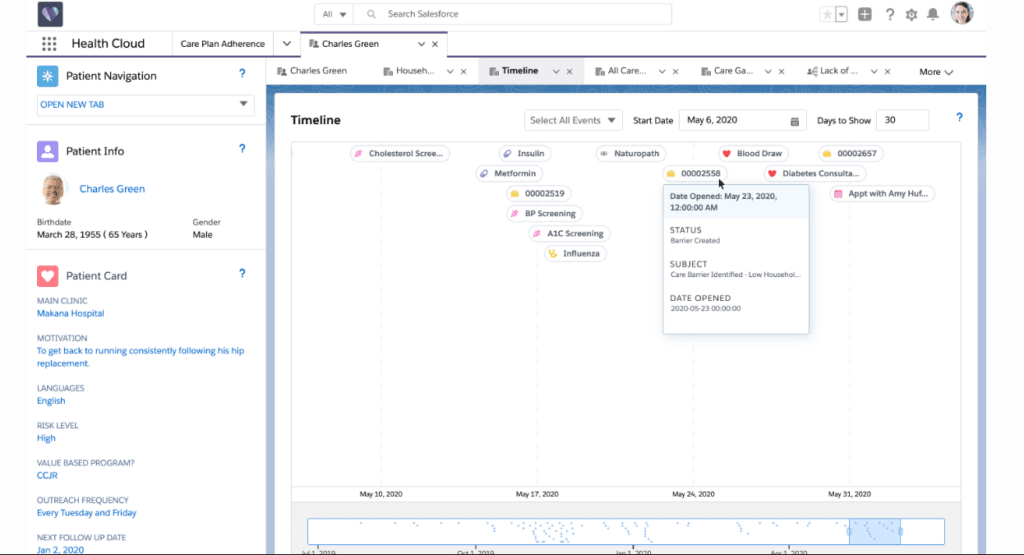This screenshot has width=1024, height=555.
Task: Open the Househ... subtab chevron menu
Action: click(450, 71)
